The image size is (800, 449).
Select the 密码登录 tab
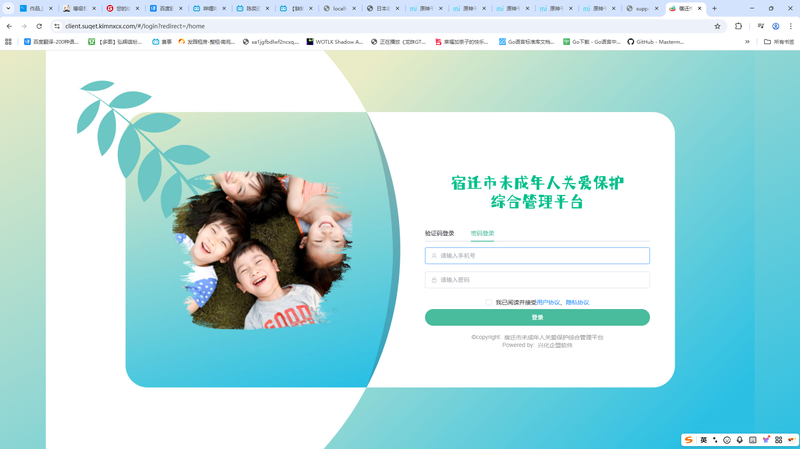coord(482,233)
